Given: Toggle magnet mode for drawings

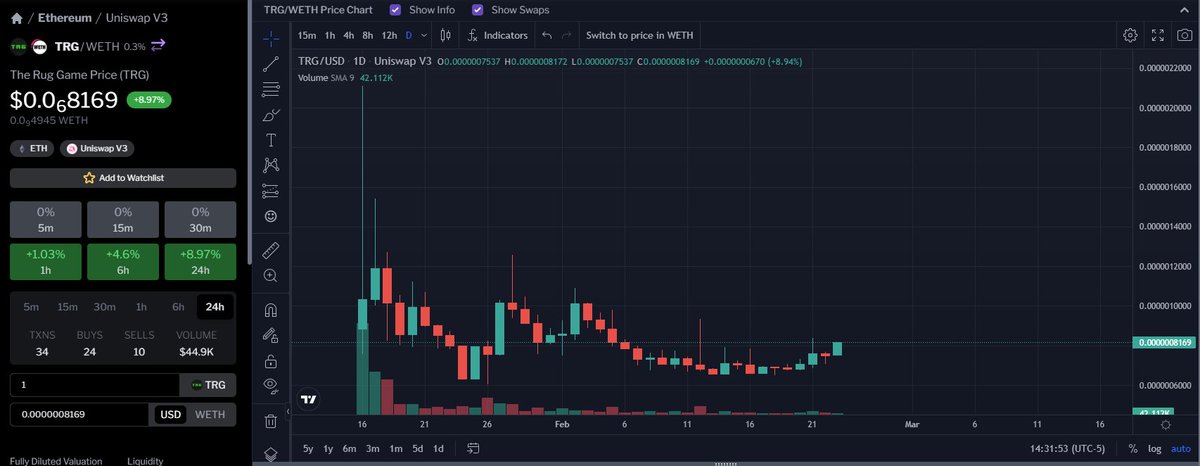Looking at the screenshot, I should pos(271,309).
